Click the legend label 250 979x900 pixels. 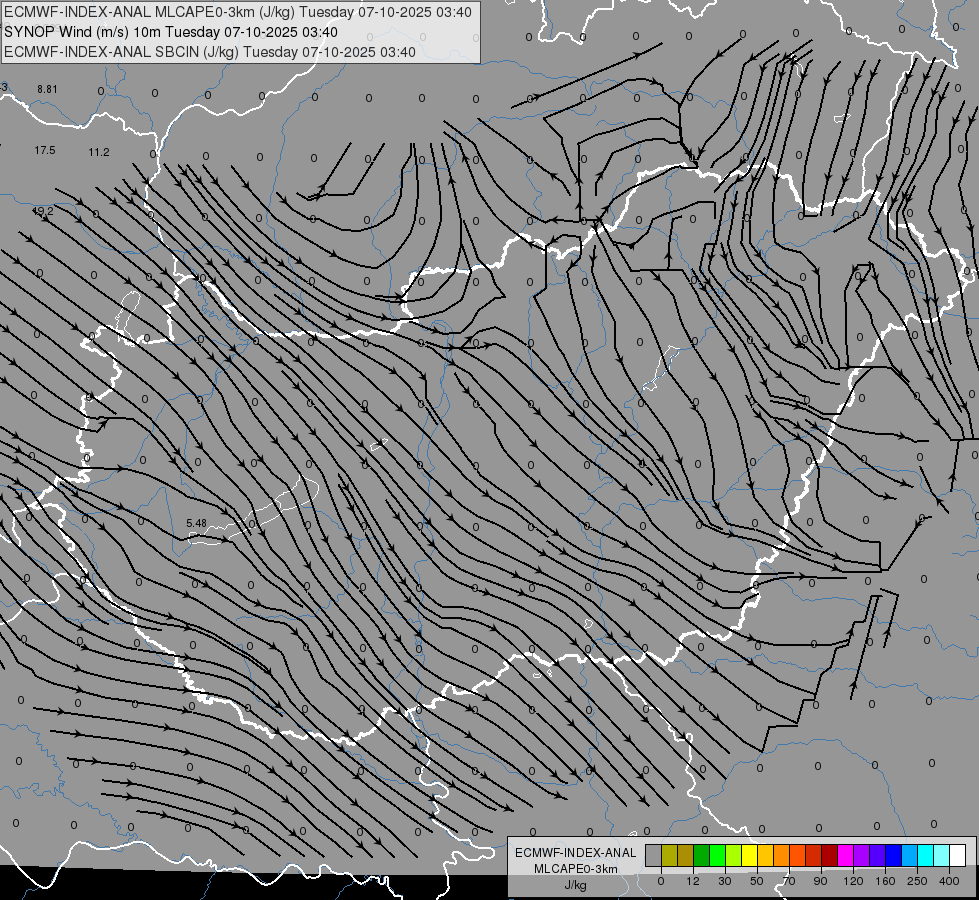point(917,881)
